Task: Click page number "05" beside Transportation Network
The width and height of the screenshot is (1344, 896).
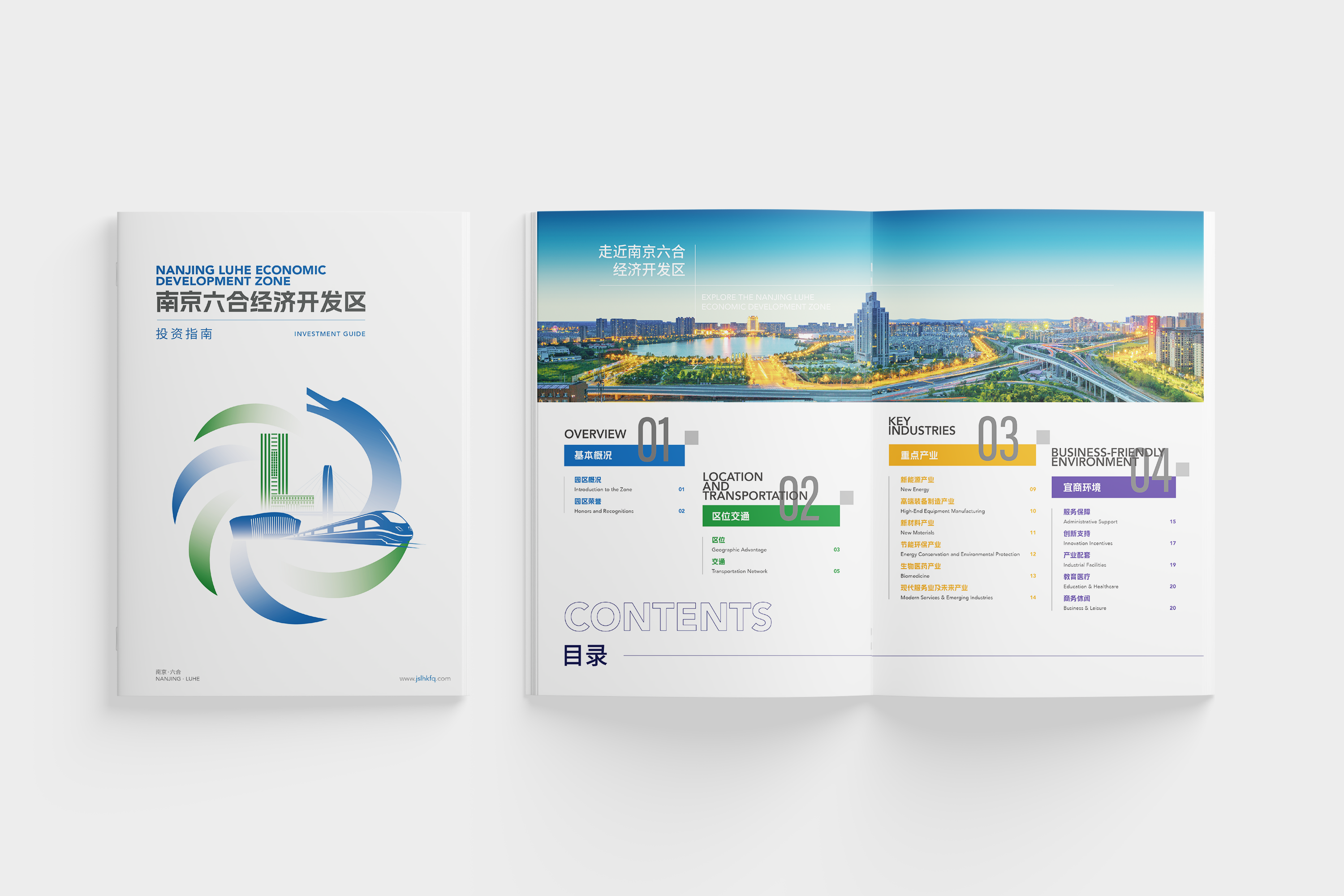Action: click(x=836, y=571)
